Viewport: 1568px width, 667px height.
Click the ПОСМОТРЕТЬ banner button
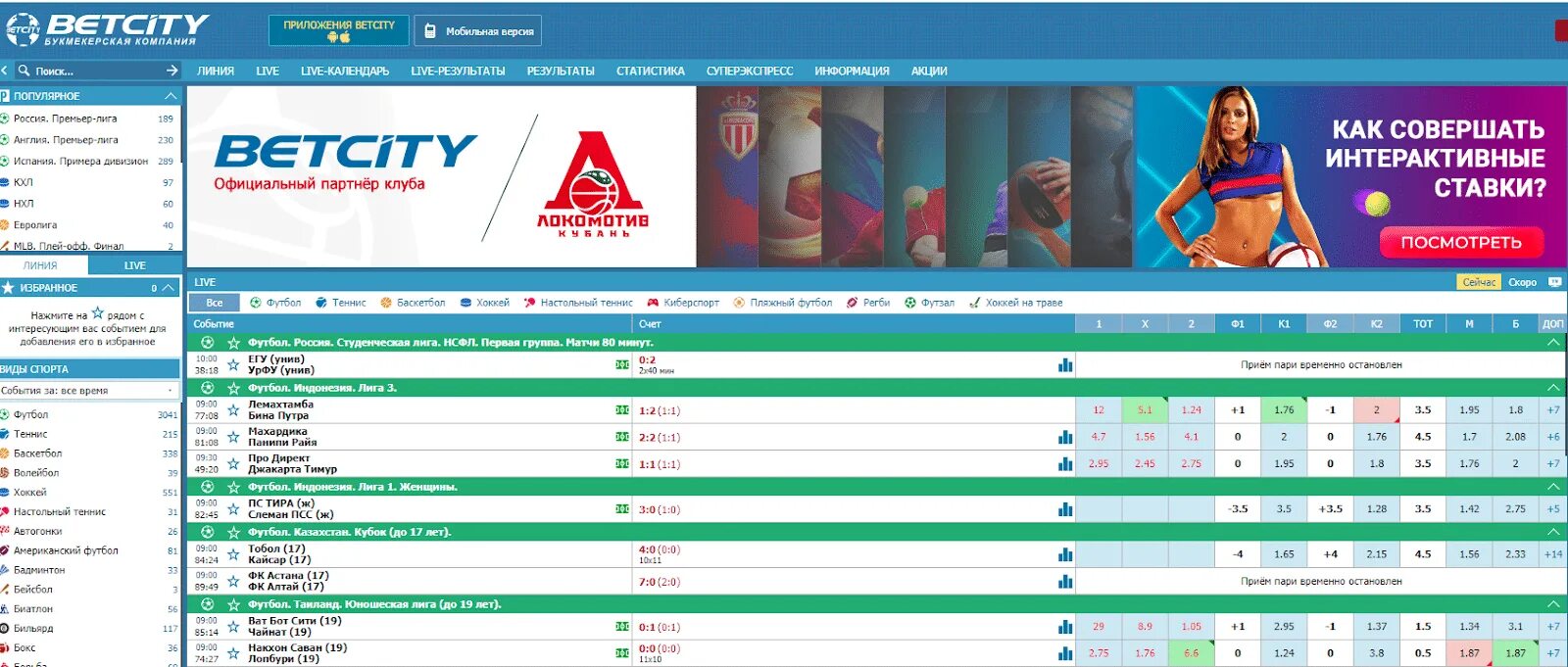tap(1461, 242)
